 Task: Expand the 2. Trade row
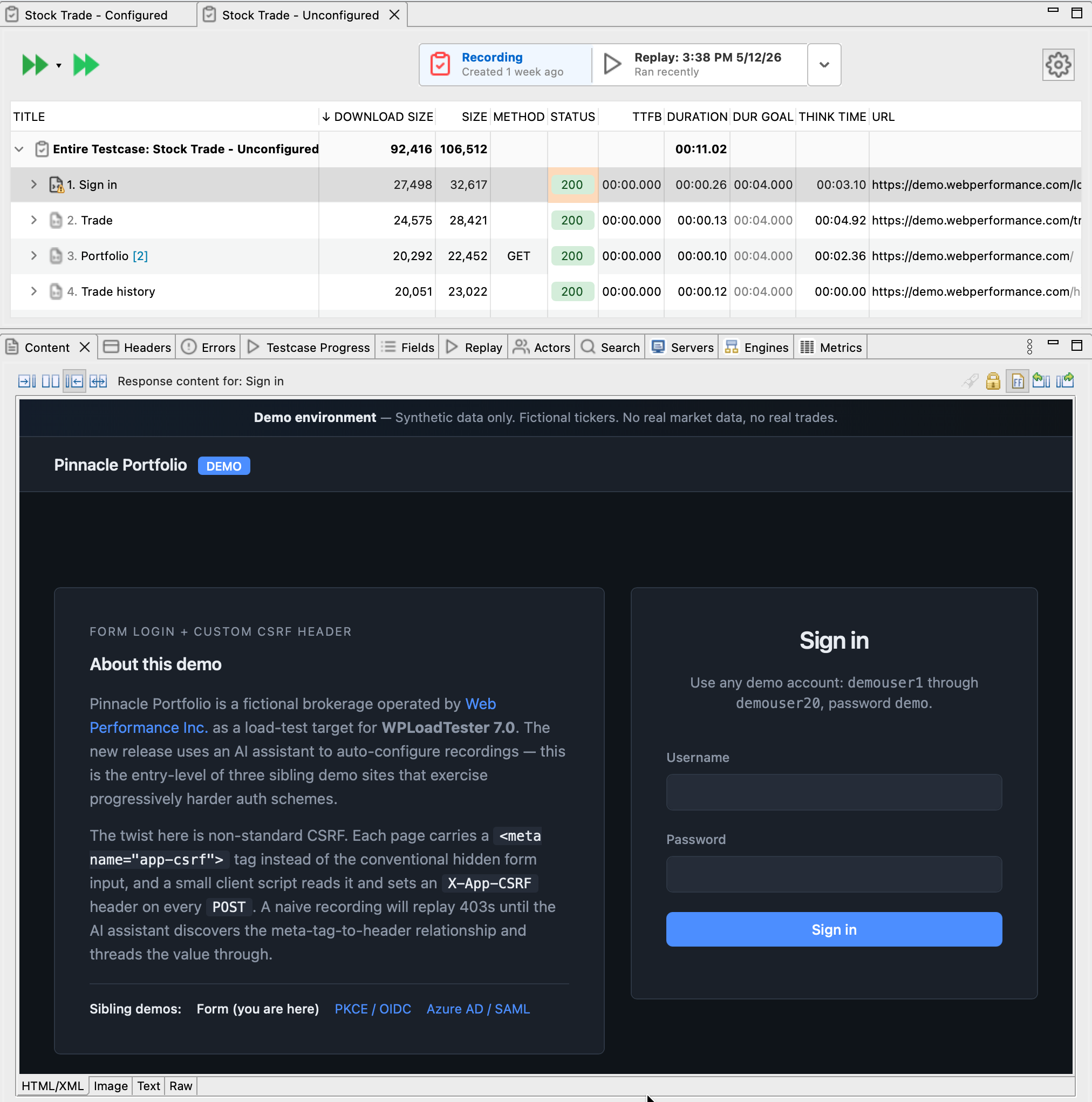pyautogui.click(x=33, y=220)
